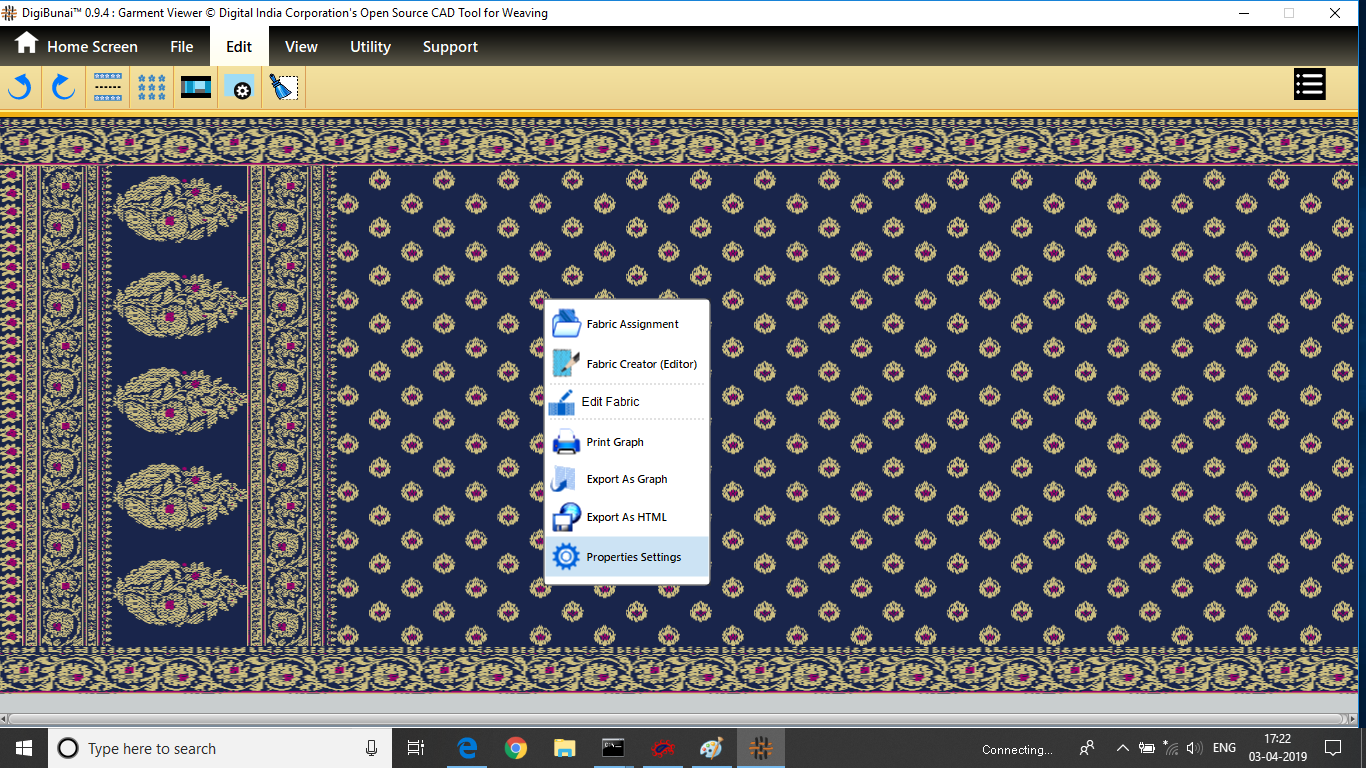Image resolution: width=1366 pixels, height=768 pixels.
Task: Click the broom clear-selection icon
Action: [x=284, y=88]
